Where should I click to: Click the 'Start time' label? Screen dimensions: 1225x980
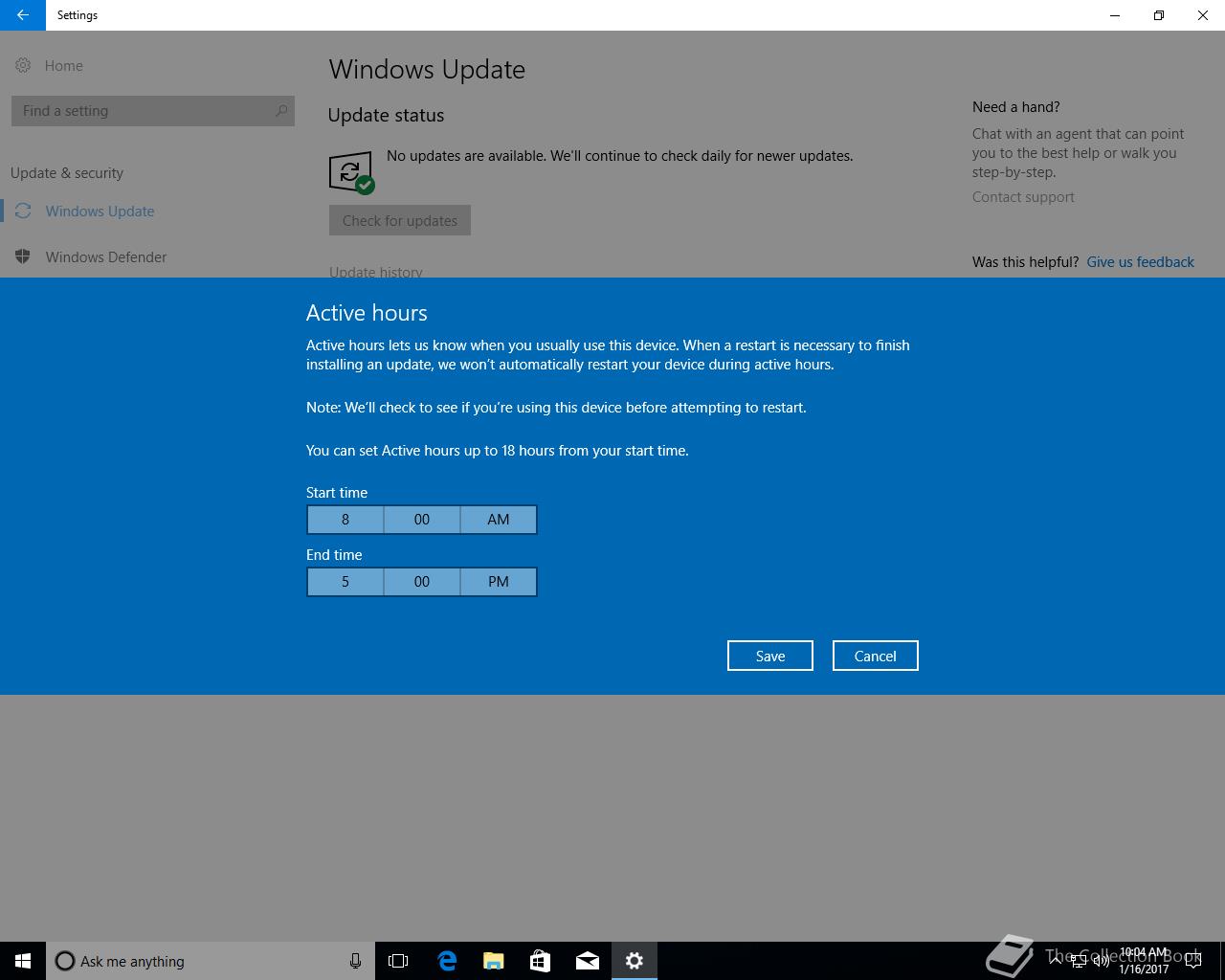pyautogui.click(x=337, y=493)
